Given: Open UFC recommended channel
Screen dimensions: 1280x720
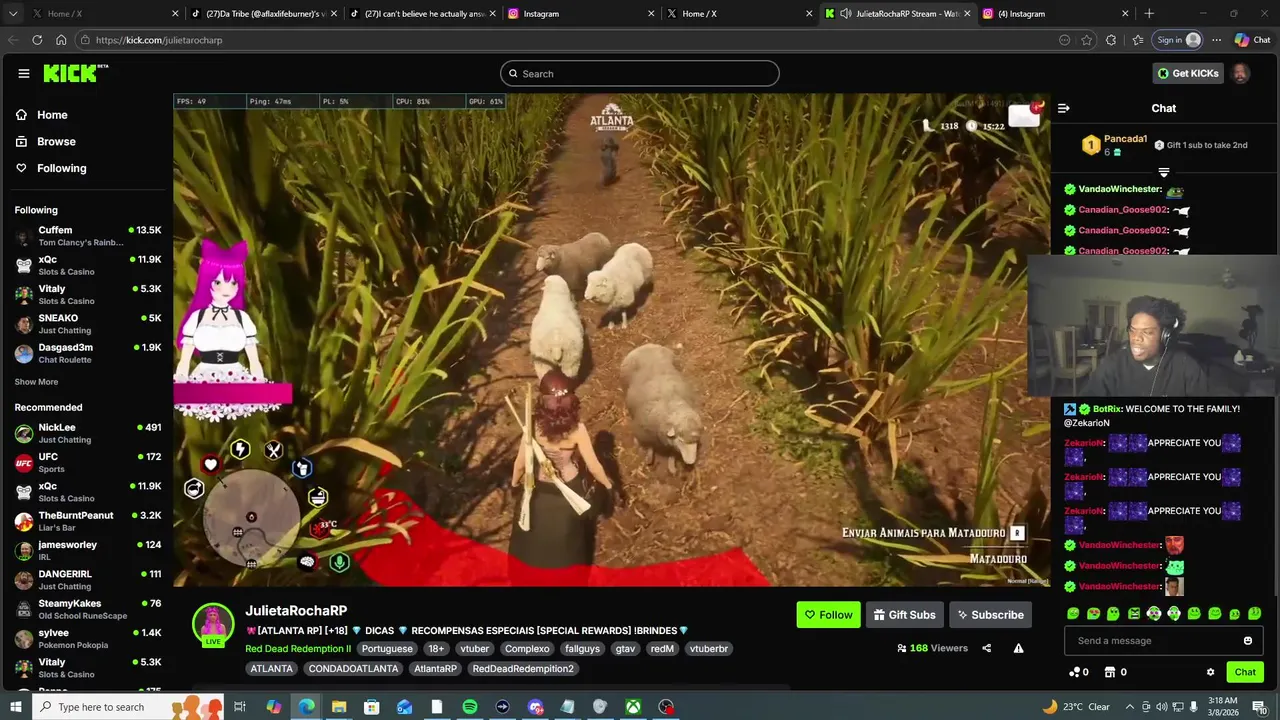Looking at the screenshot, I should [87, 462].
